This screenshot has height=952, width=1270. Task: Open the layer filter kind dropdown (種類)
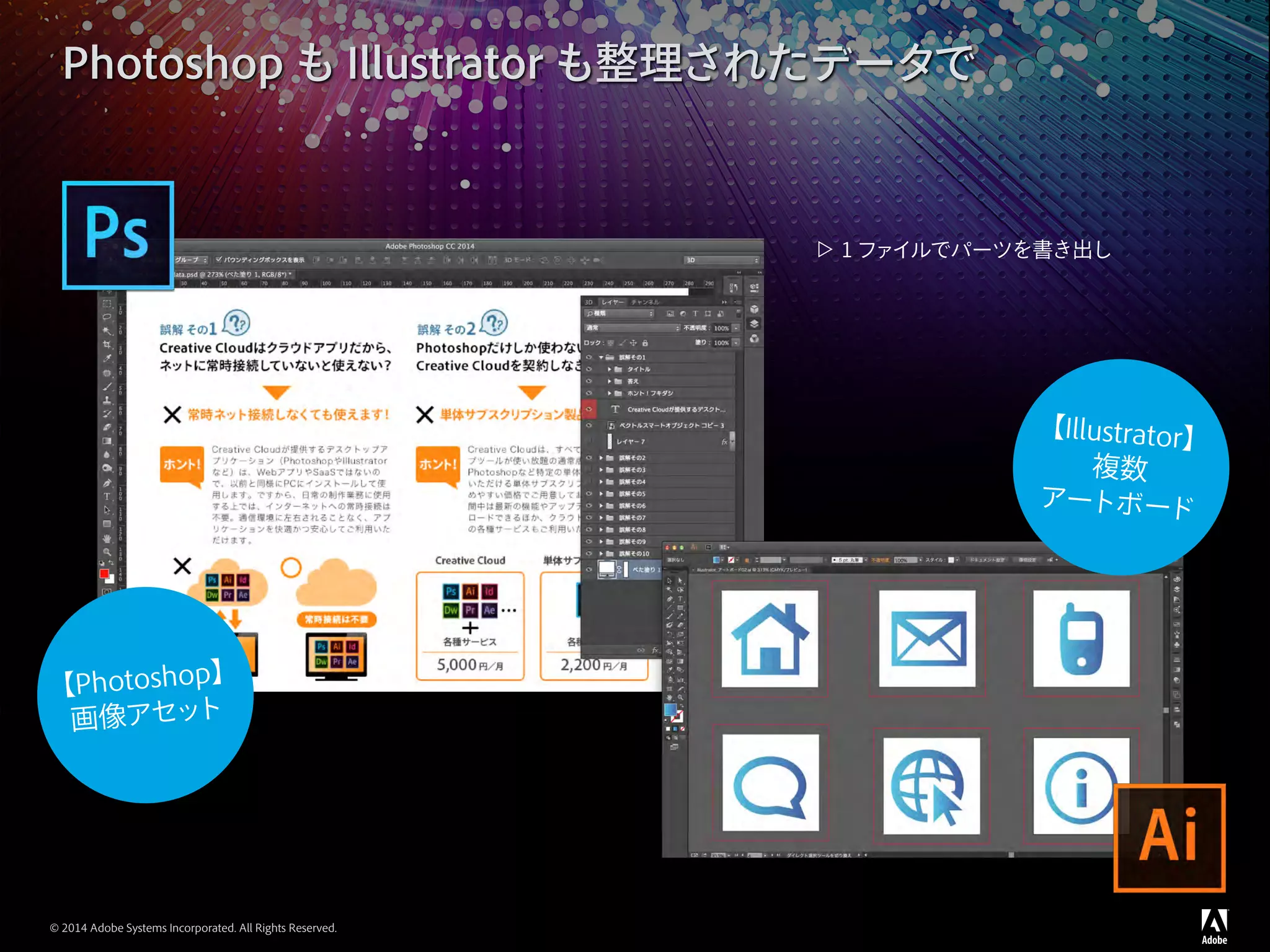coord(619,314)
